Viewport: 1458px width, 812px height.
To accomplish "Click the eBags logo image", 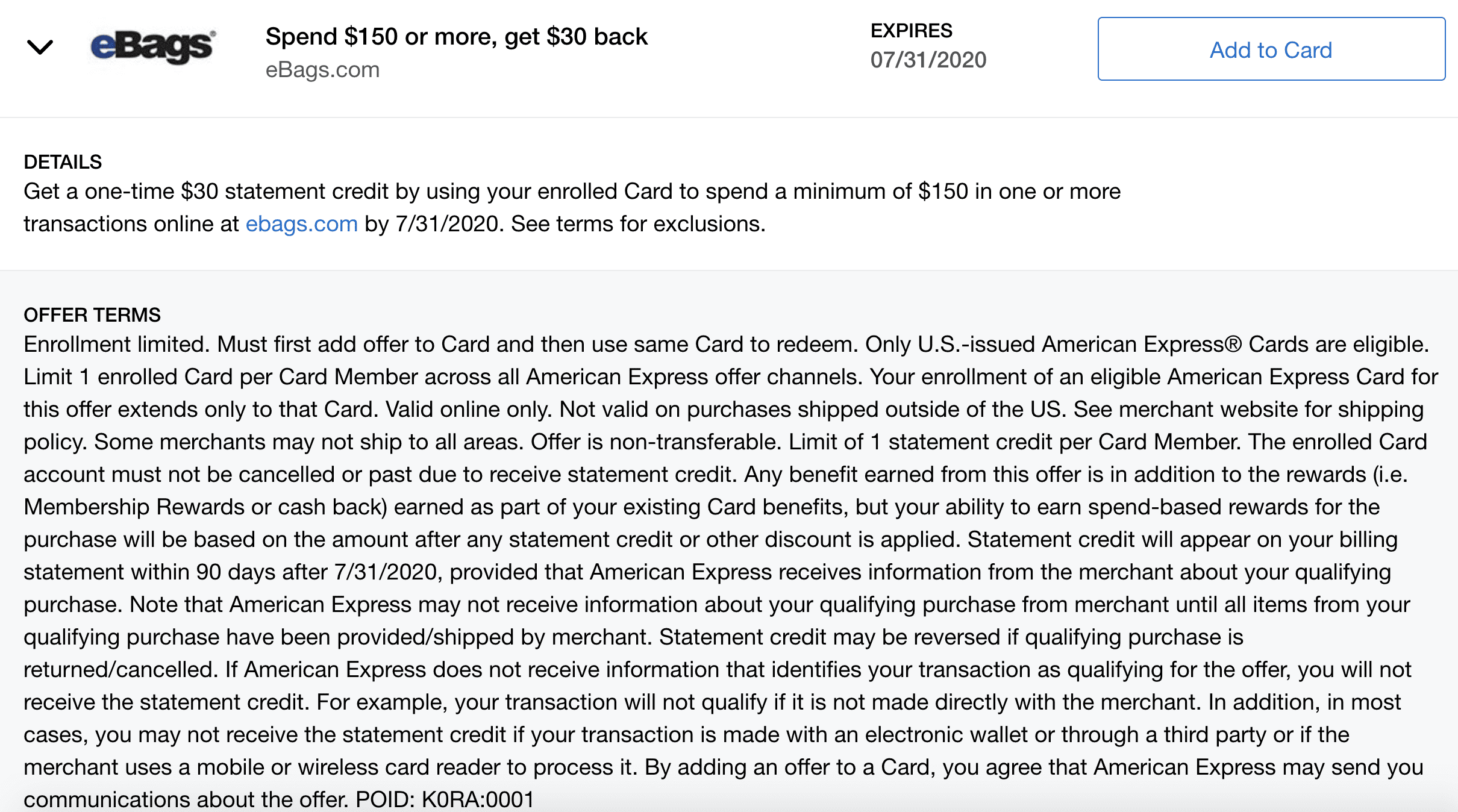I will coord(153,47).
